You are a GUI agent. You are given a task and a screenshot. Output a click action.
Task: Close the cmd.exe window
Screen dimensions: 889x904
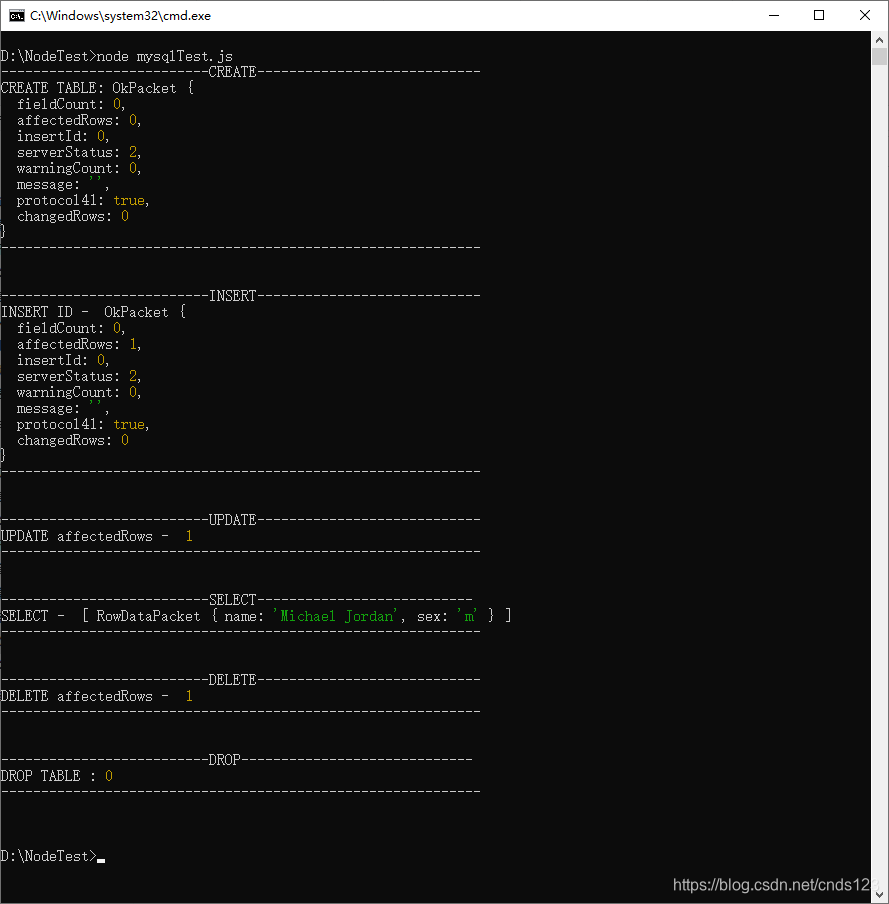click(x=864, y=16)
